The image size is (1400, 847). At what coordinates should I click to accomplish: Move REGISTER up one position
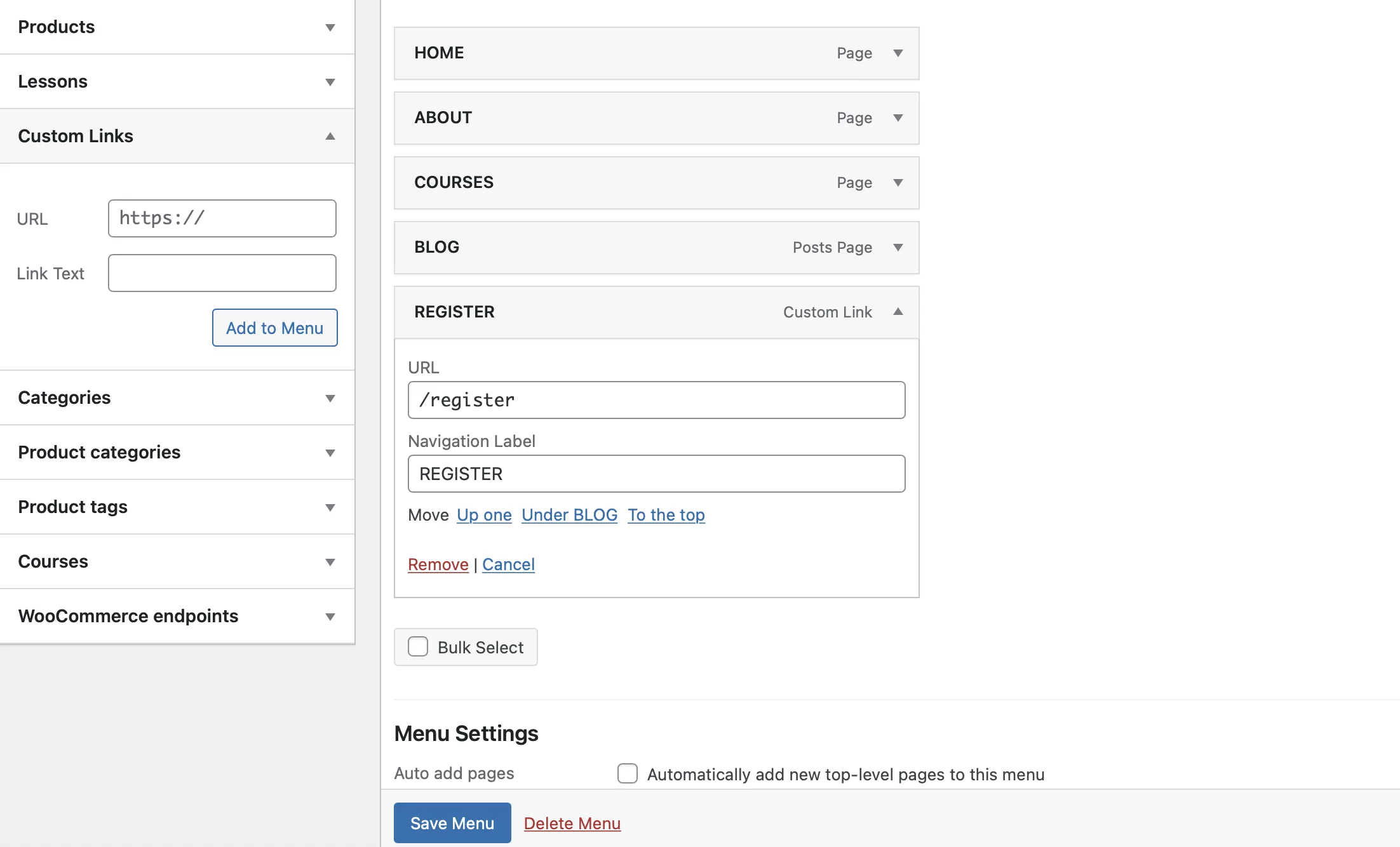coord(484,515)
